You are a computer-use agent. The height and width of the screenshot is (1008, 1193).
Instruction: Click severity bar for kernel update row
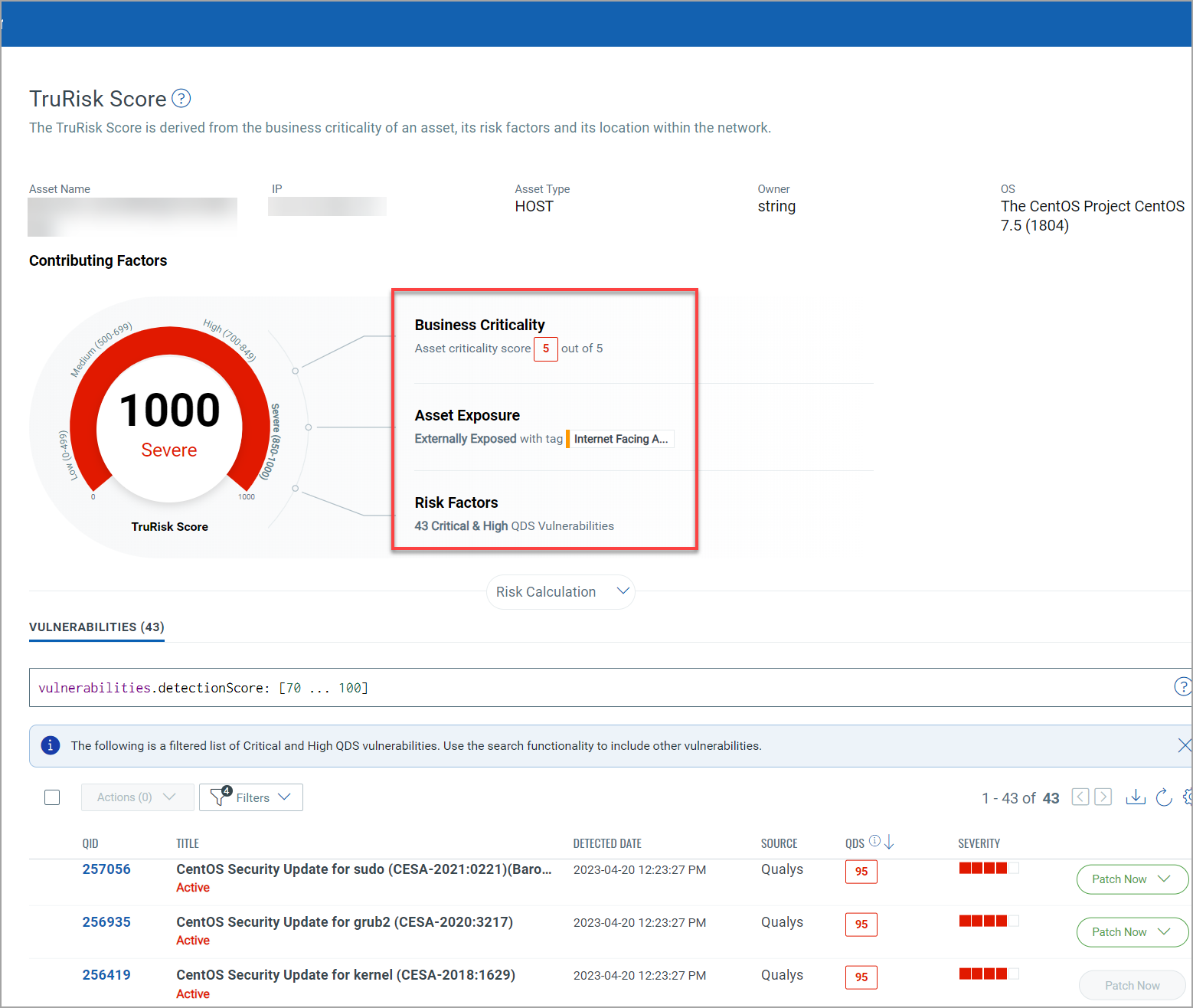click(989, 974)
